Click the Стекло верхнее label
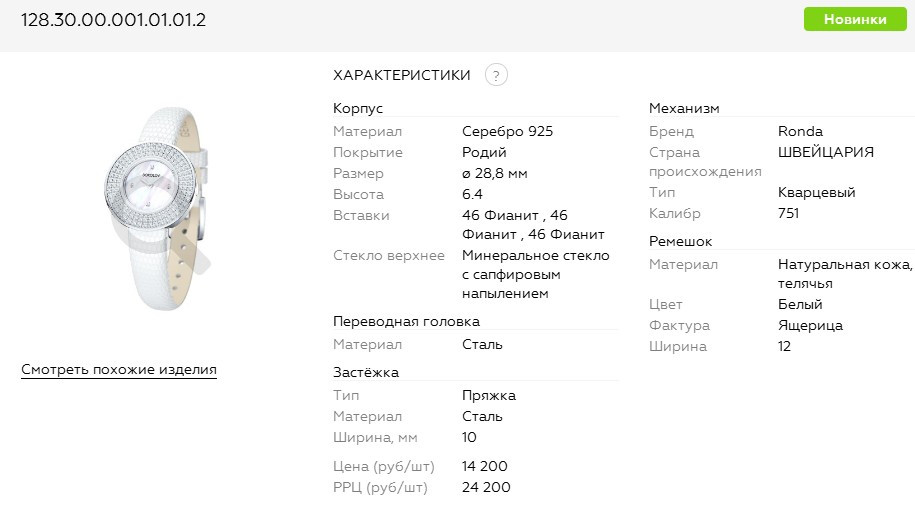This screenshot has height=511, width=915. point(389,256)
